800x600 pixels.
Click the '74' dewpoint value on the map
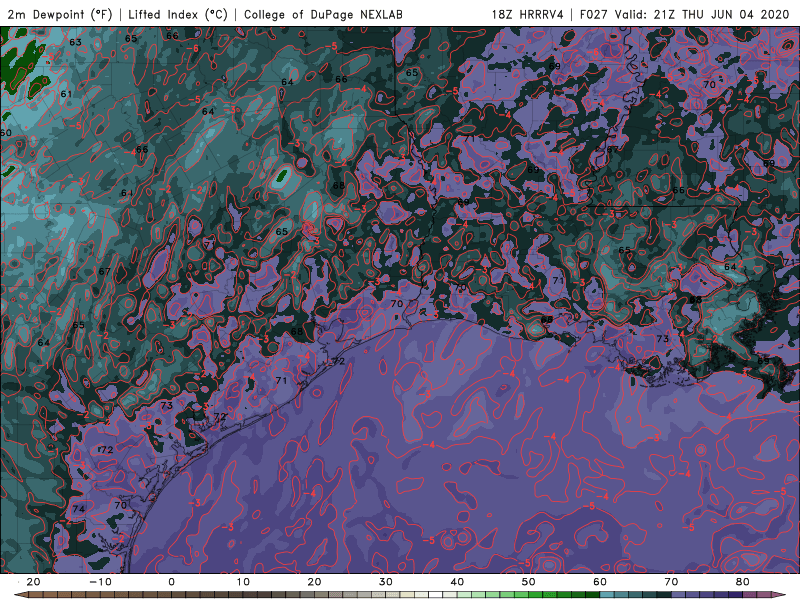click(78, 509)
